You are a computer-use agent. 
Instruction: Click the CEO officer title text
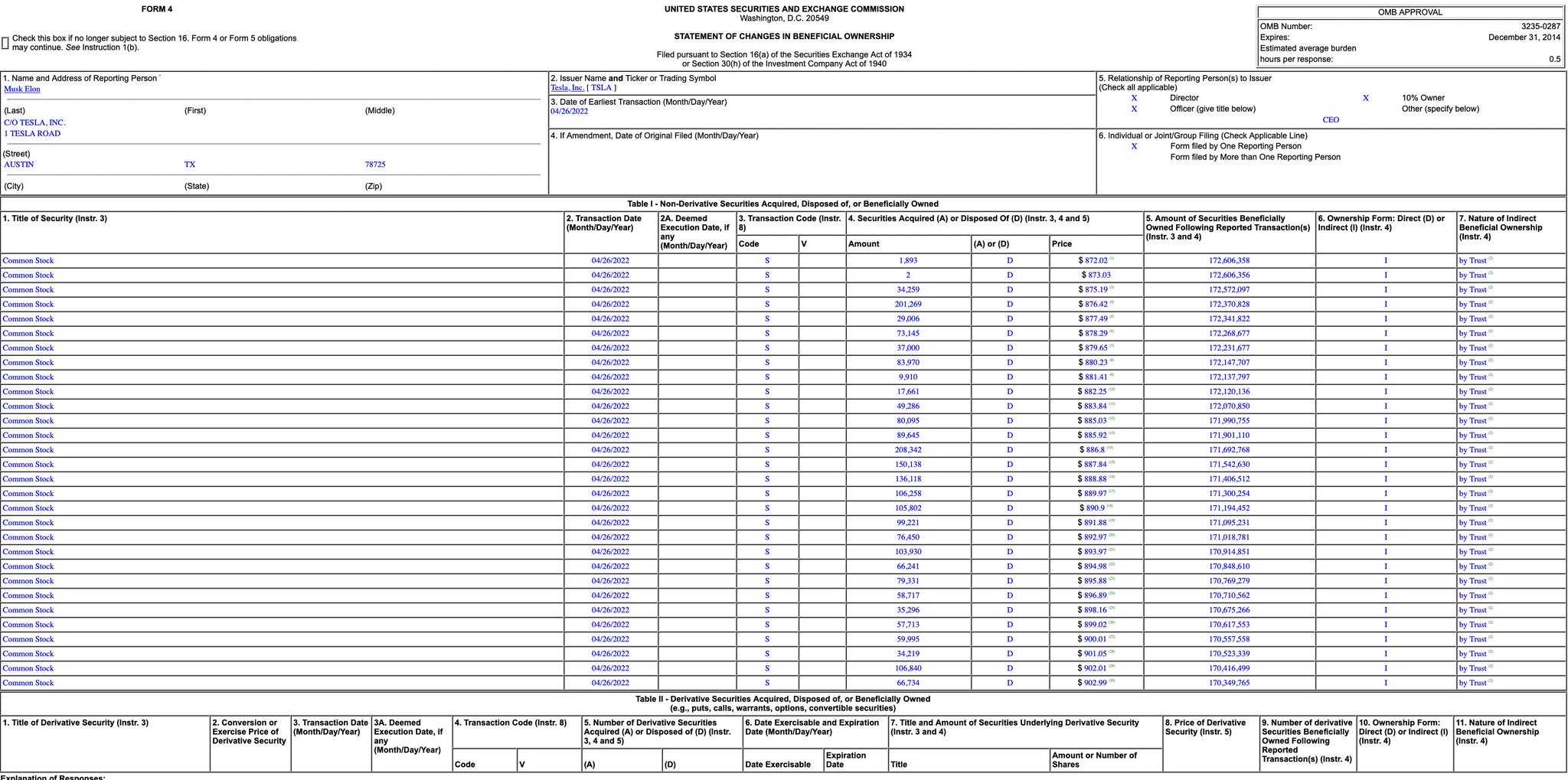pos(1331,120)
